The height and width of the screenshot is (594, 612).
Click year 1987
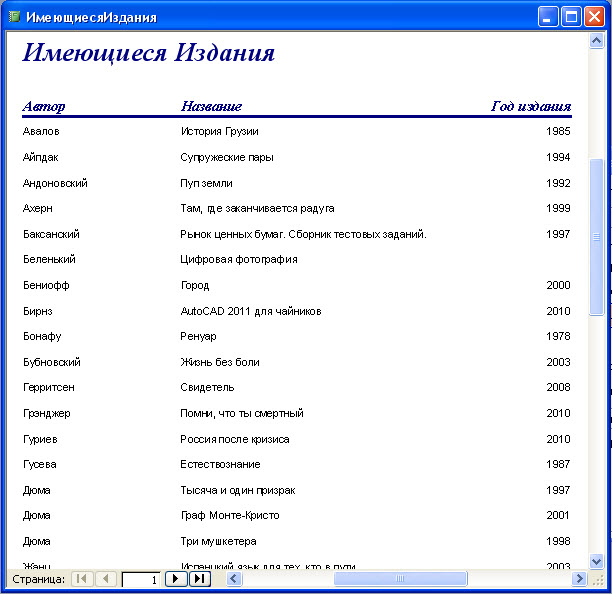pos(558,464)
